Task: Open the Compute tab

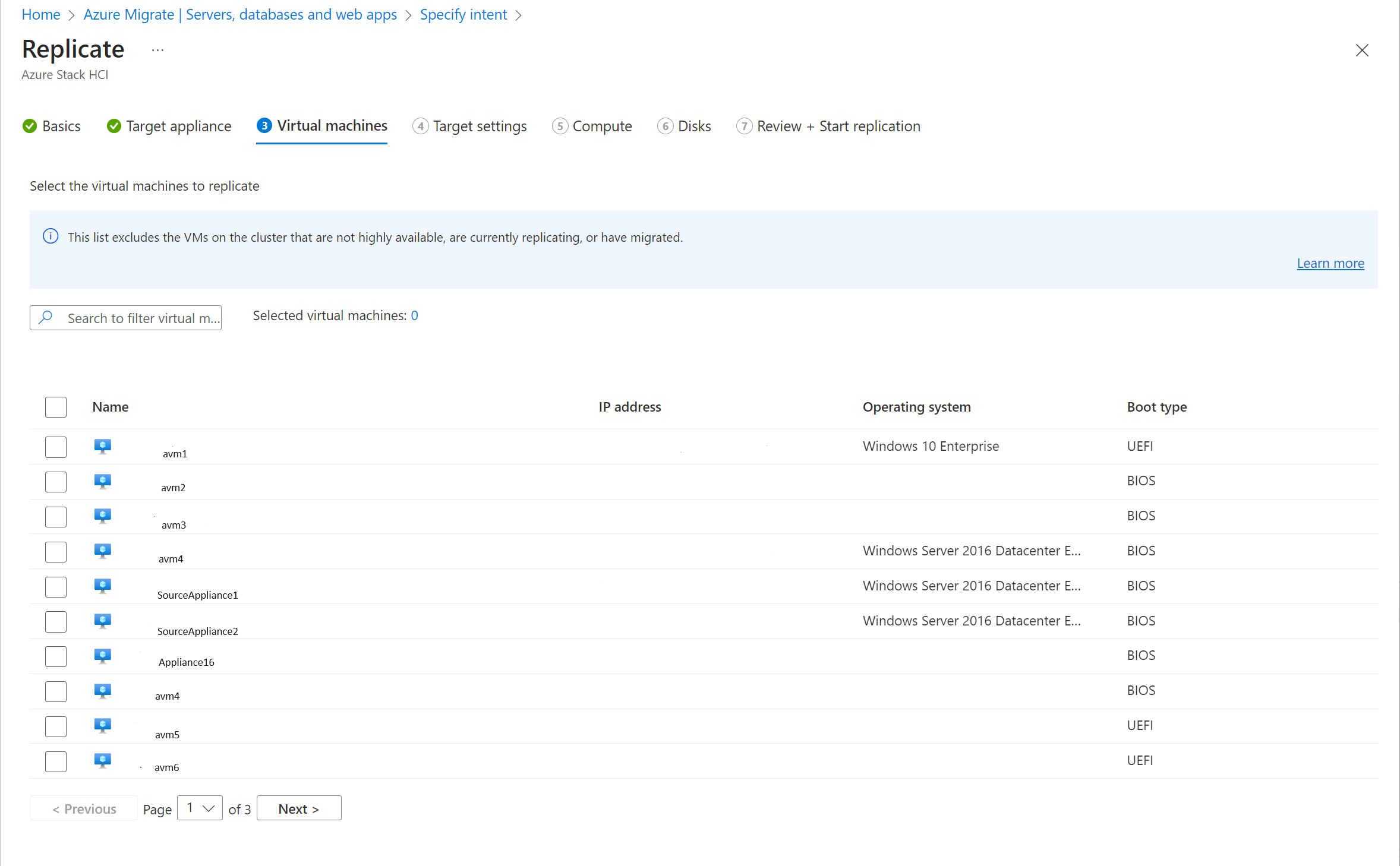Action: [x=592, y=127]
